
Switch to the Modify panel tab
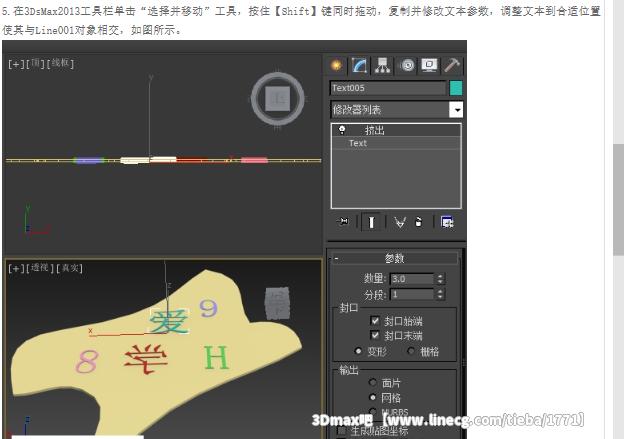click(359, 65)
